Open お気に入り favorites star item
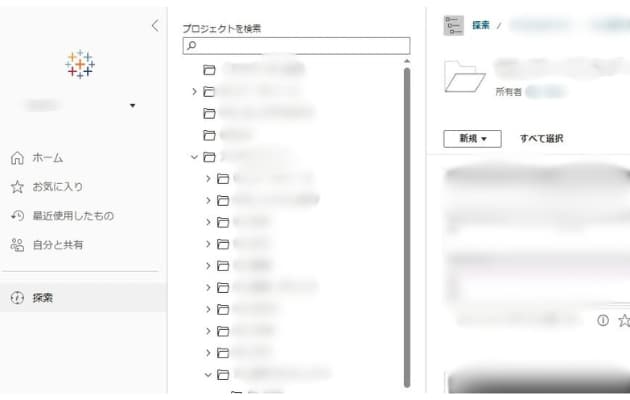 57,187
